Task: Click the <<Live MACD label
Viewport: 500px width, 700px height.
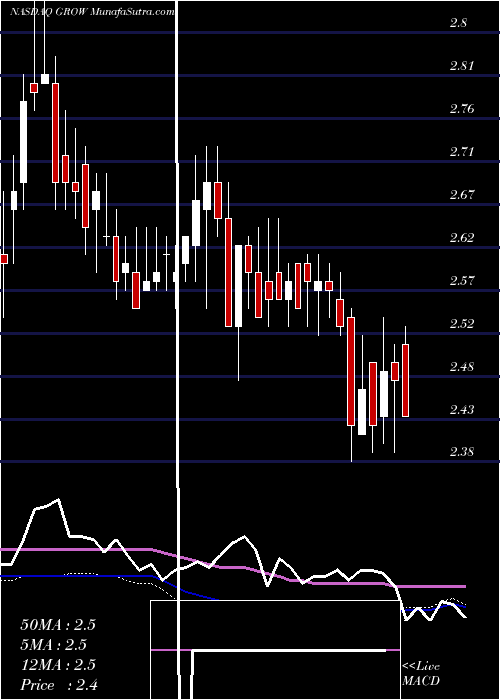Action: [421, 674]
